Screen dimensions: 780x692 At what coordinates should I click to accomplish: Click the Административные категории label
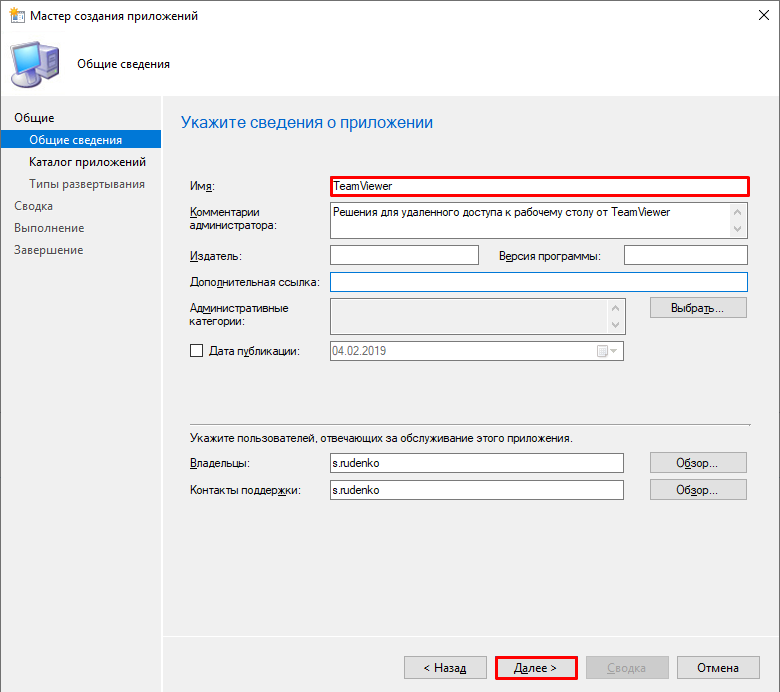coord(239,314)
